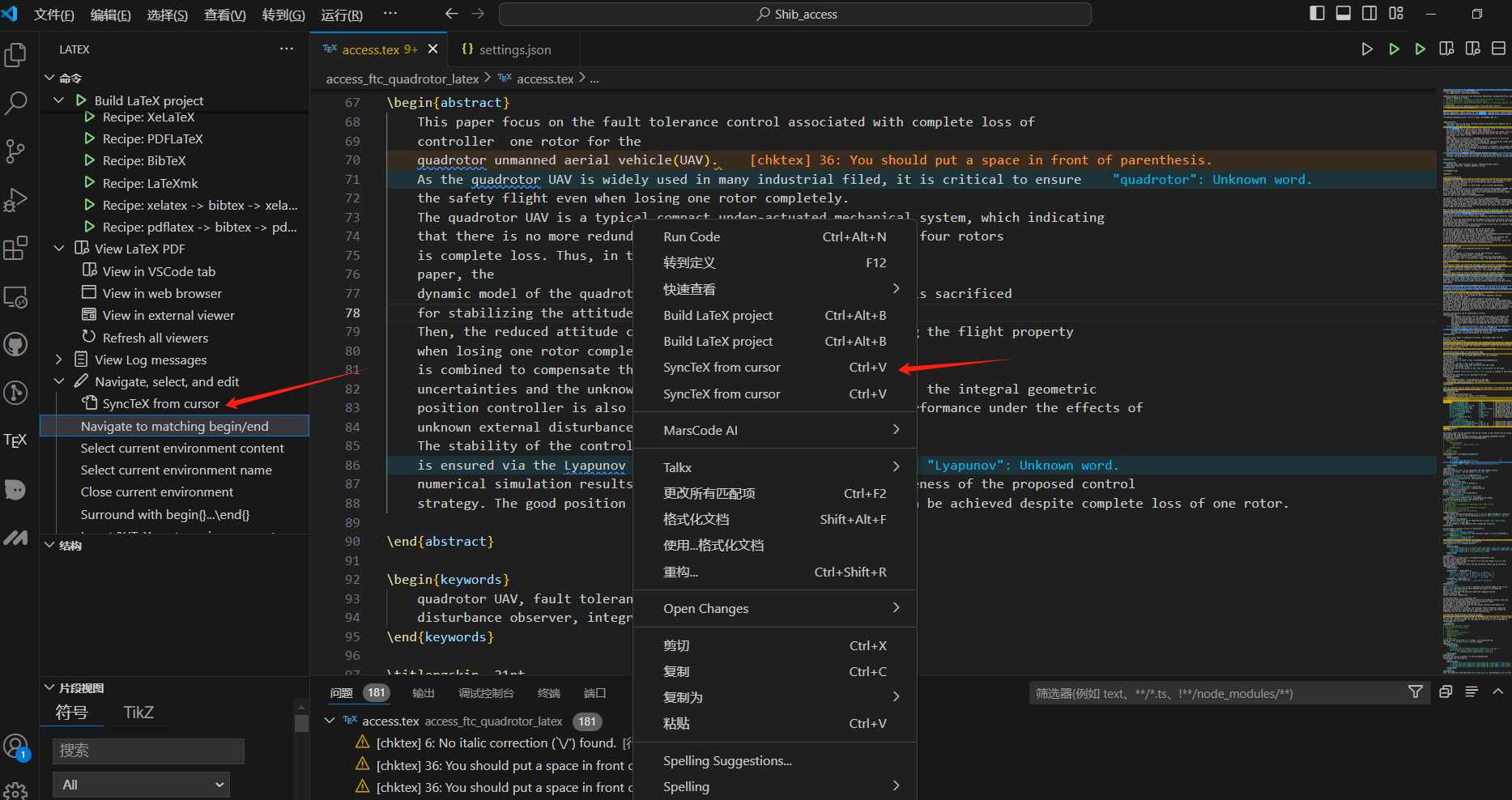Expand the View Log messages item
The image size is (1512, 800).
tap(57, 359)
